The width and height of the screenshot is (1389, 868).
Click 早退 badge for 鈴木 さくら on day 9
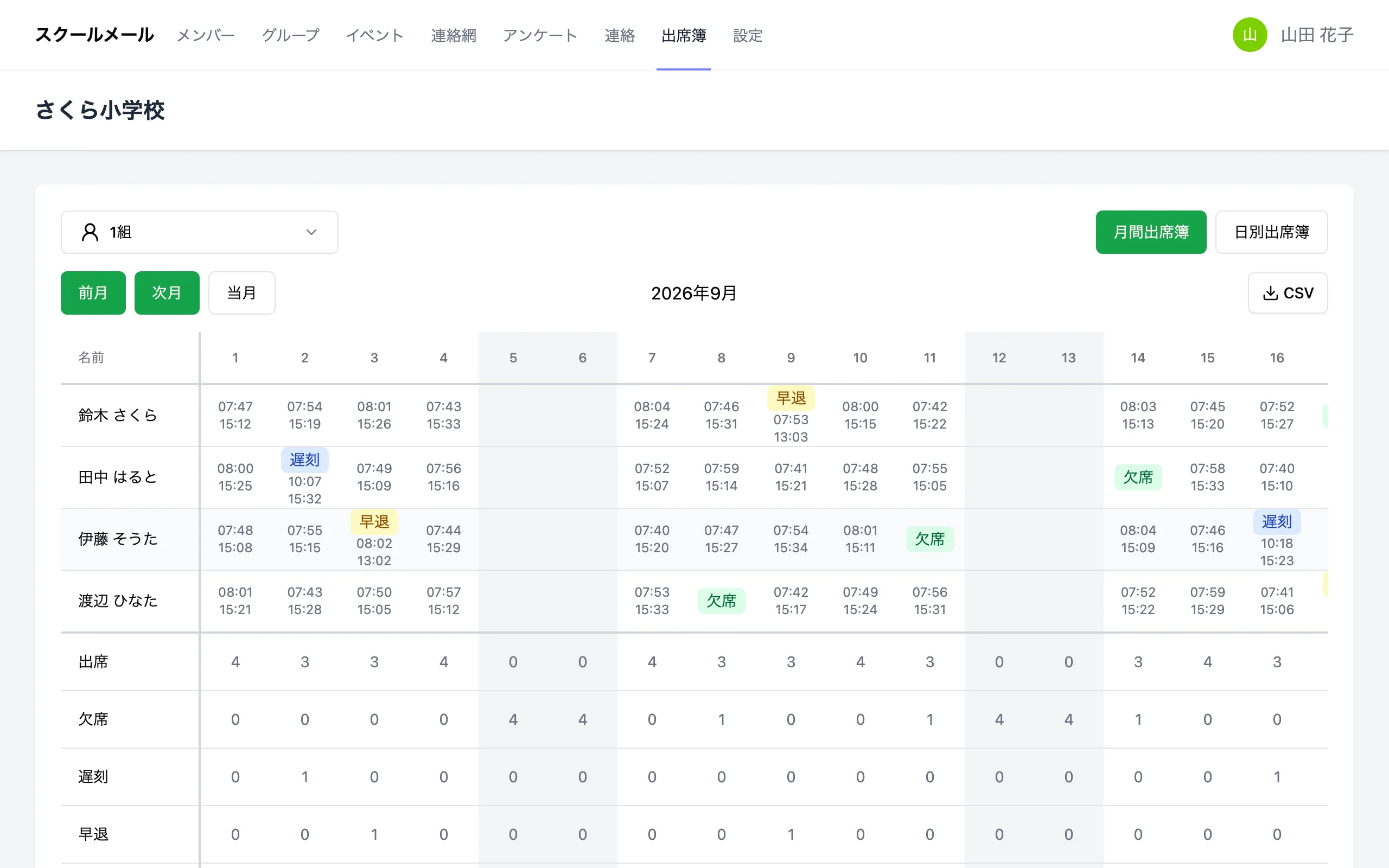[791, 398]
